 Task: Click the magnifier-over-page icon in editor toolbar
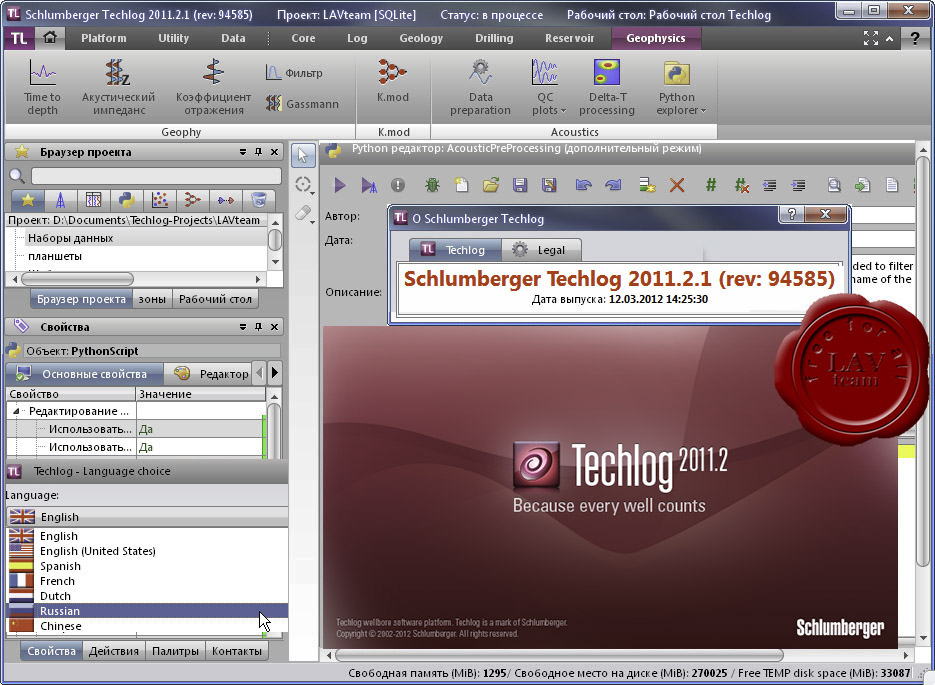834,185
